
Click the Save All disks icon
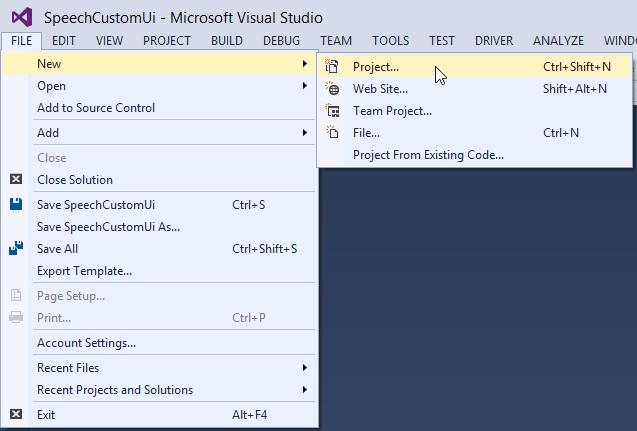[x=15, y=249]
